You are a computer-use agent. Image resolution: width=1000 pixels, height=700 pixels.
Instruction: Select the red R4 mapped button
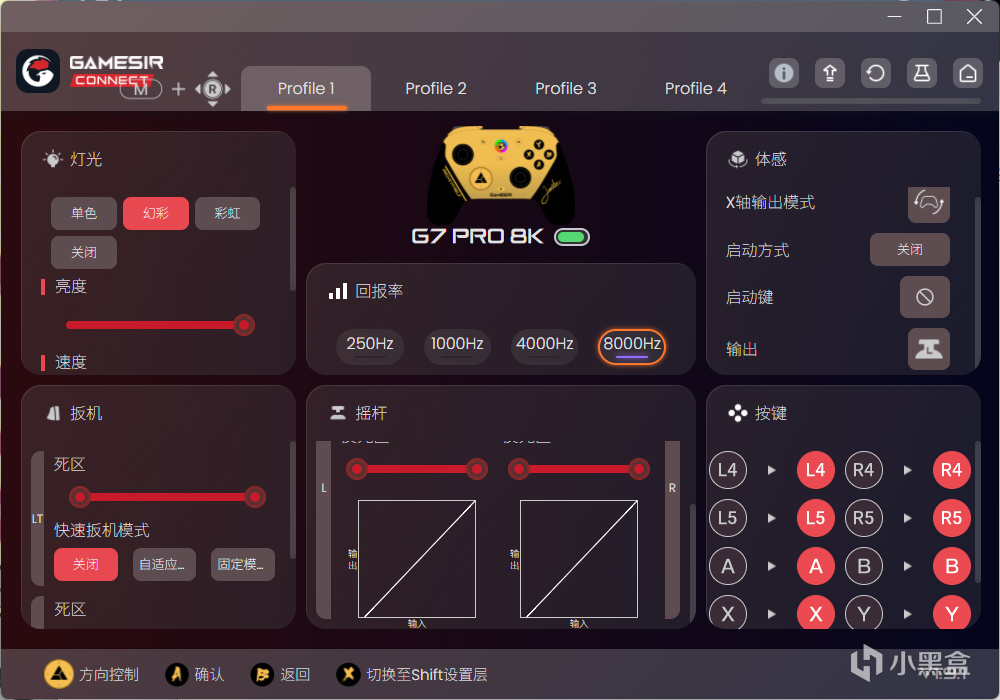[x=952, y=470]
